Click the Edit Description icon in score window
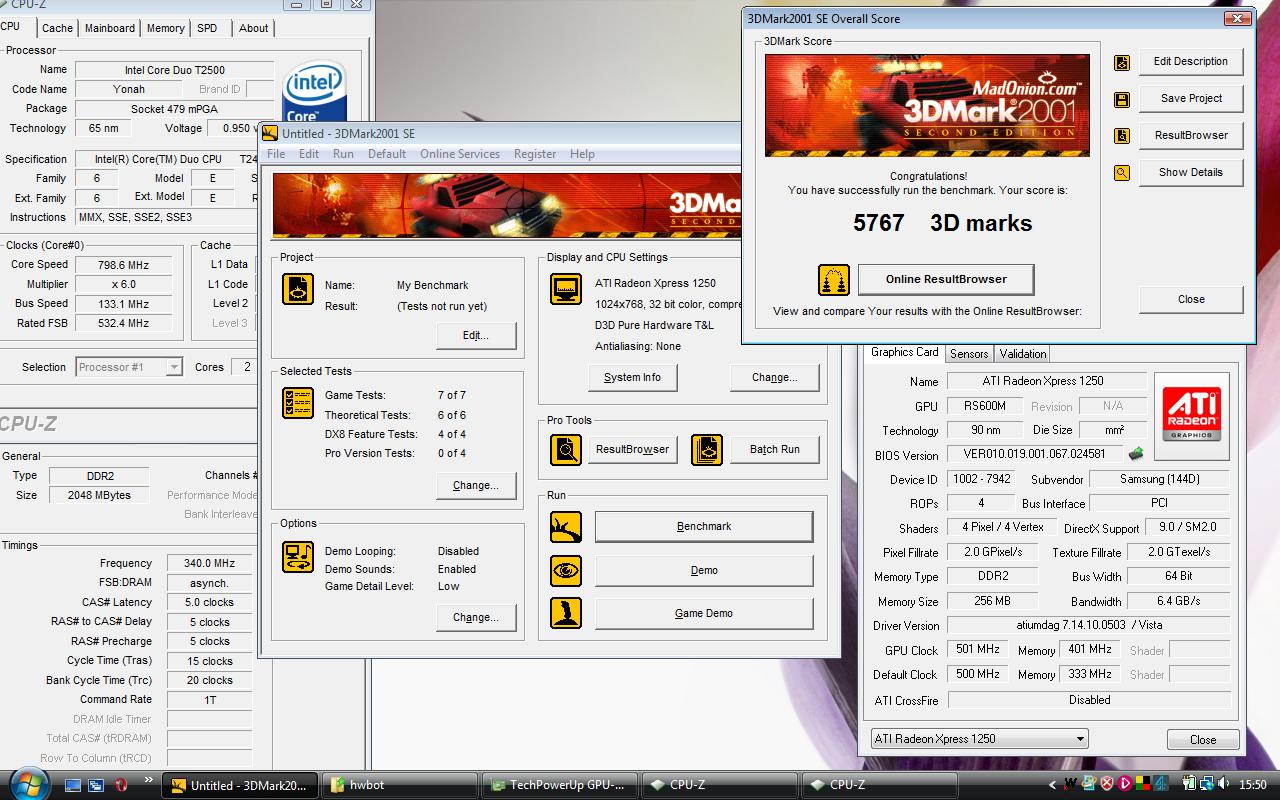The height and width of the screenshot is (800, 1280). pos(1122,62)
